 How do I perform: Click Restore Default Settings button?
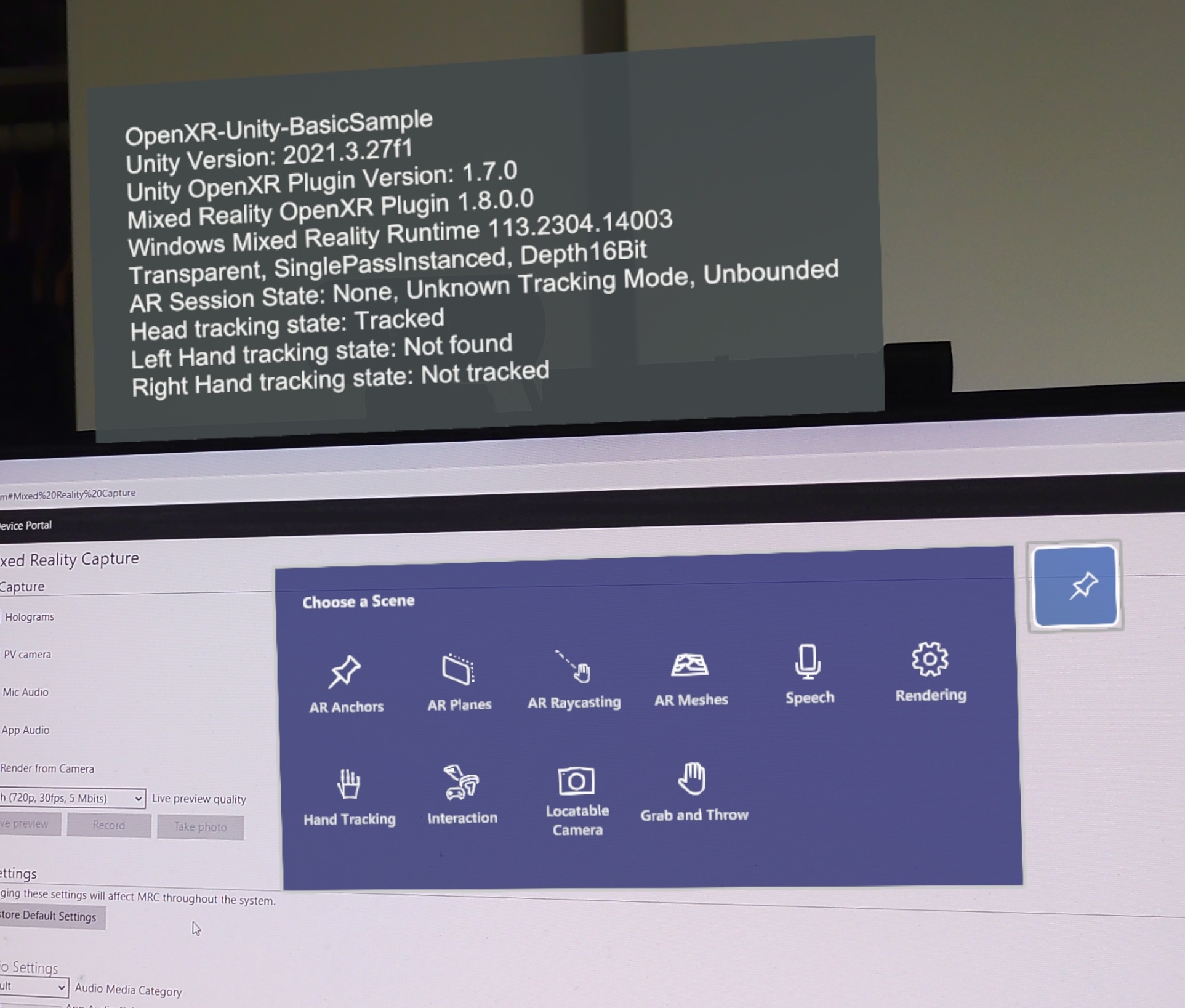[52, 916]
